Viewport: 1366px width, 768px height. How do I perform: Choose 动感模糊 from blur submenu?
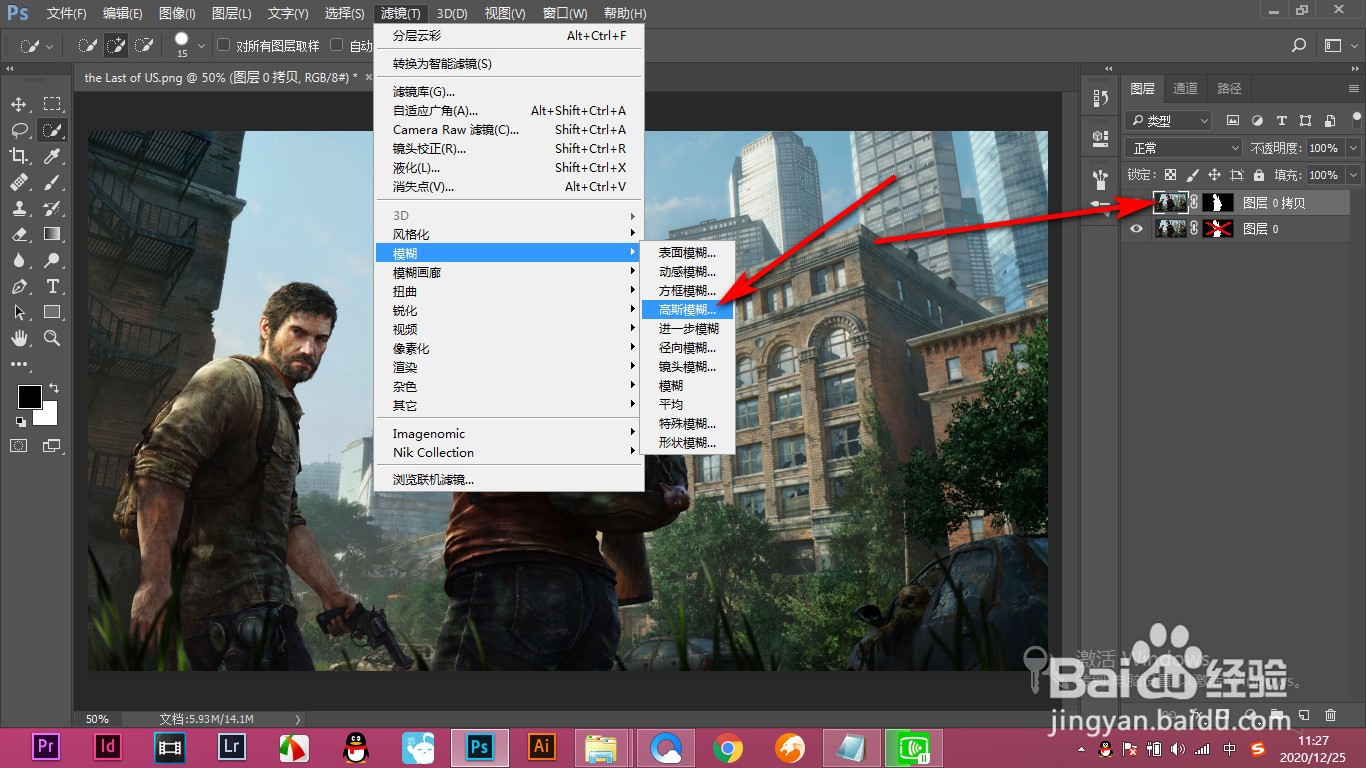click(688, 272)
